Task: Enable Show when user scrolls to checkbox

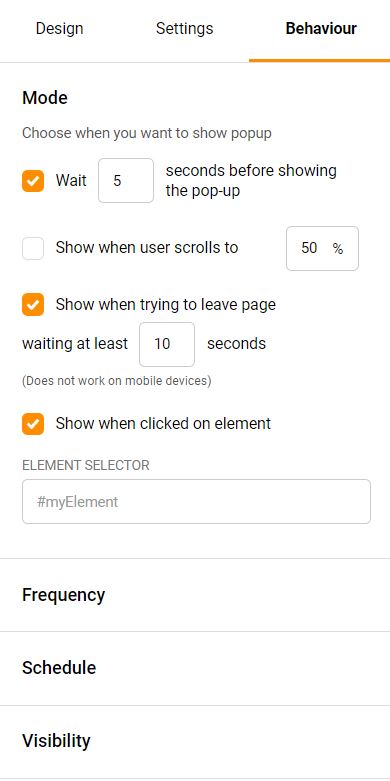Action: (33, 249)
